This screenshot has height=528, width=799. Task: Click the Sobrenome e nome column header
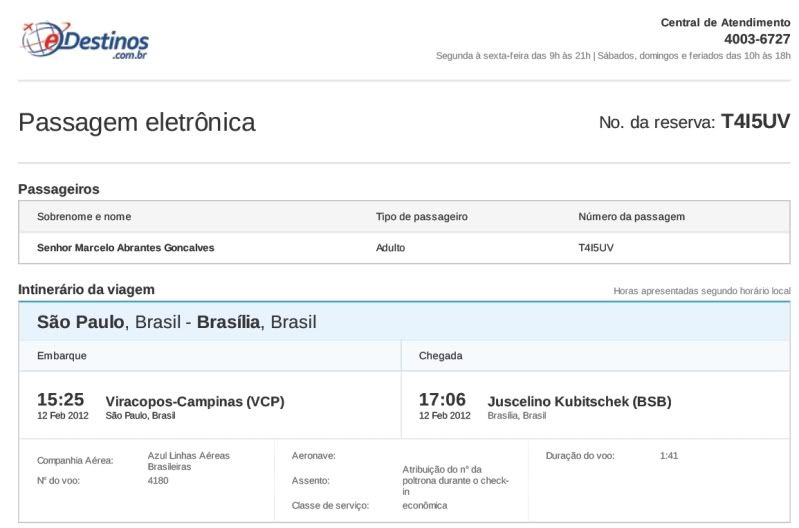coord(84,217)
